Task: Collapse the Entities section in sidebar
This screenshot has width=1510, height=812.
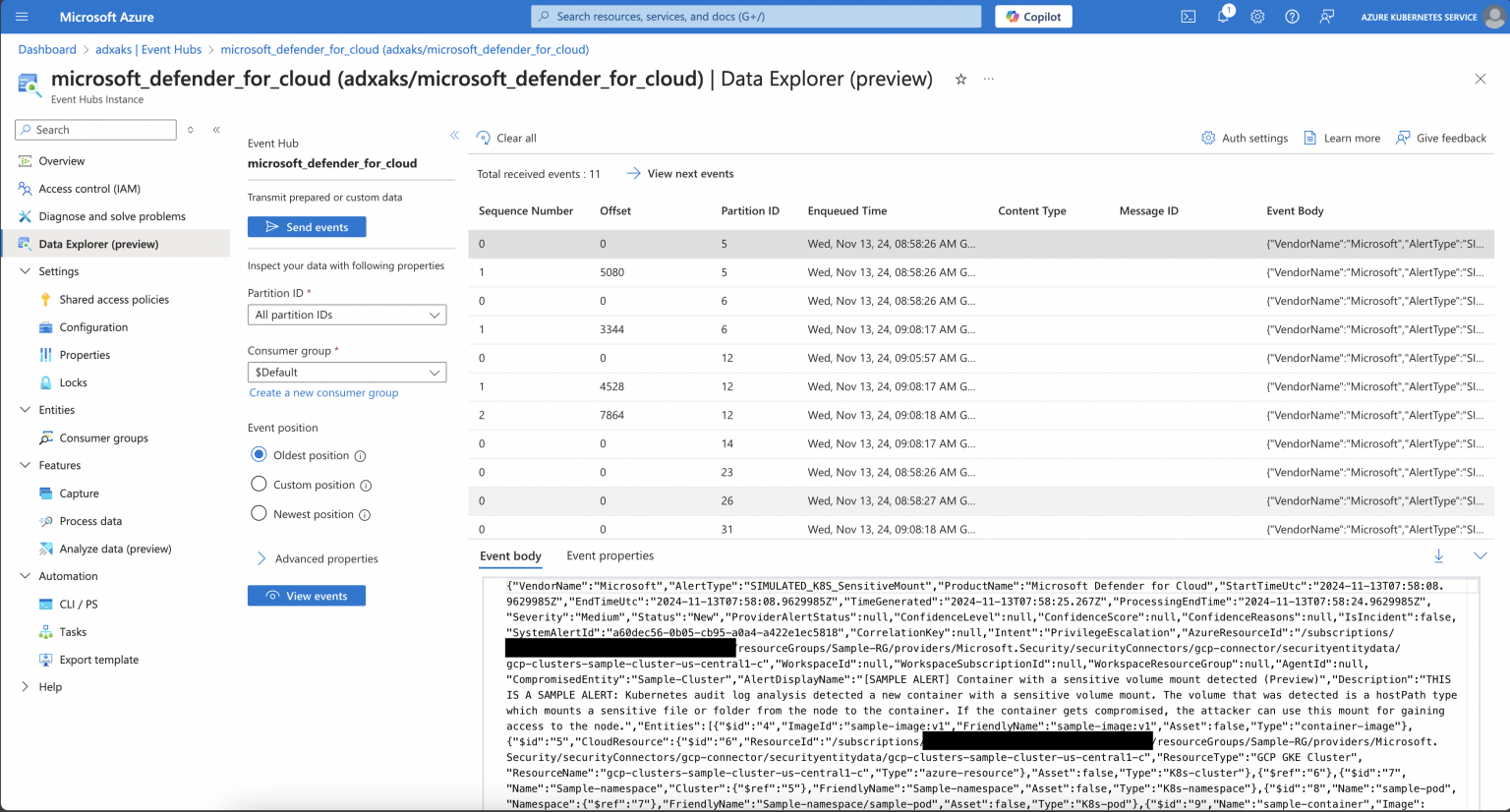Action: coord(24,410)
